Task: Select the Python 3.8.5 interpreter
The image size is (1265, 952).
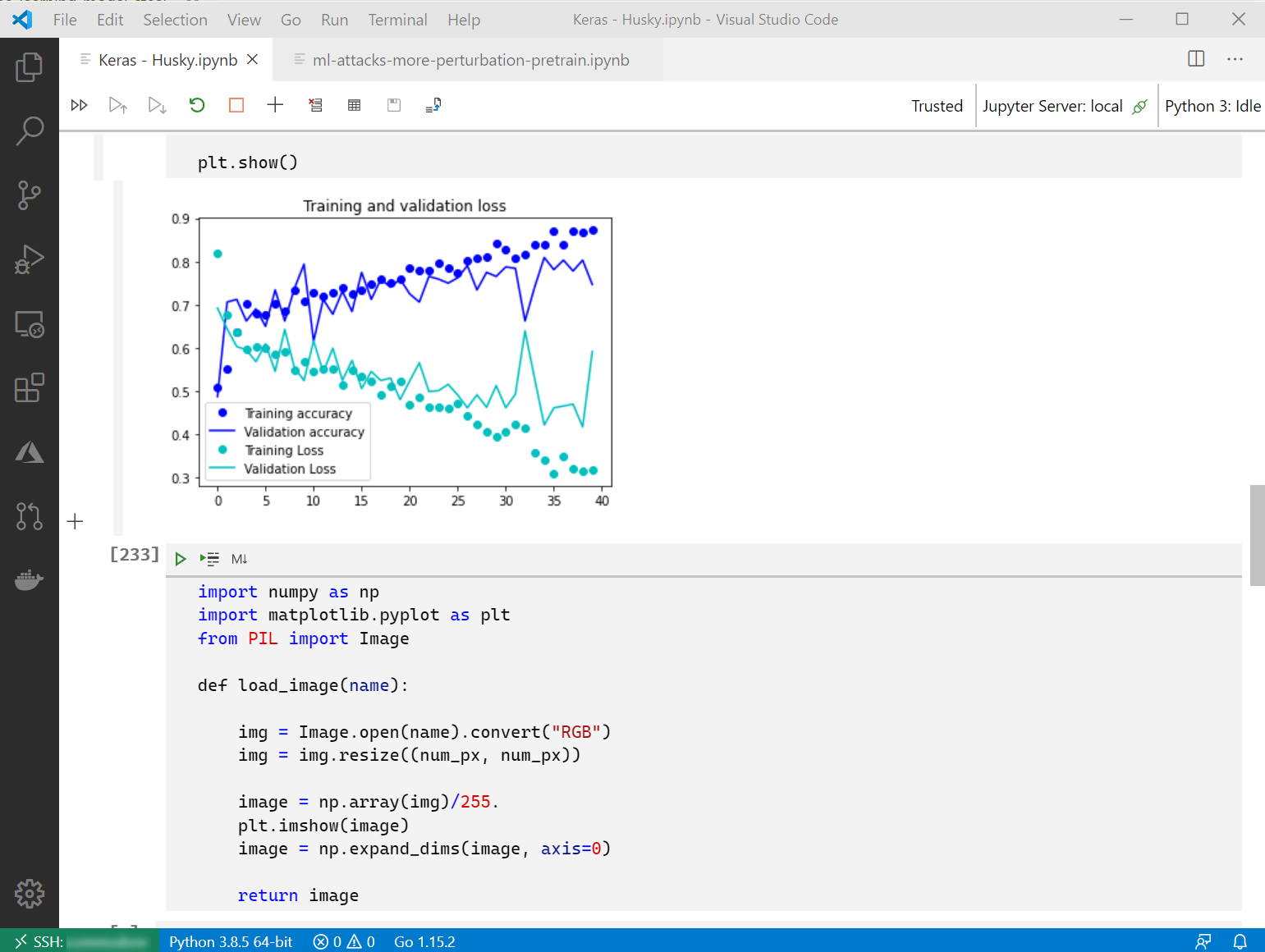Action: [230, 941]
